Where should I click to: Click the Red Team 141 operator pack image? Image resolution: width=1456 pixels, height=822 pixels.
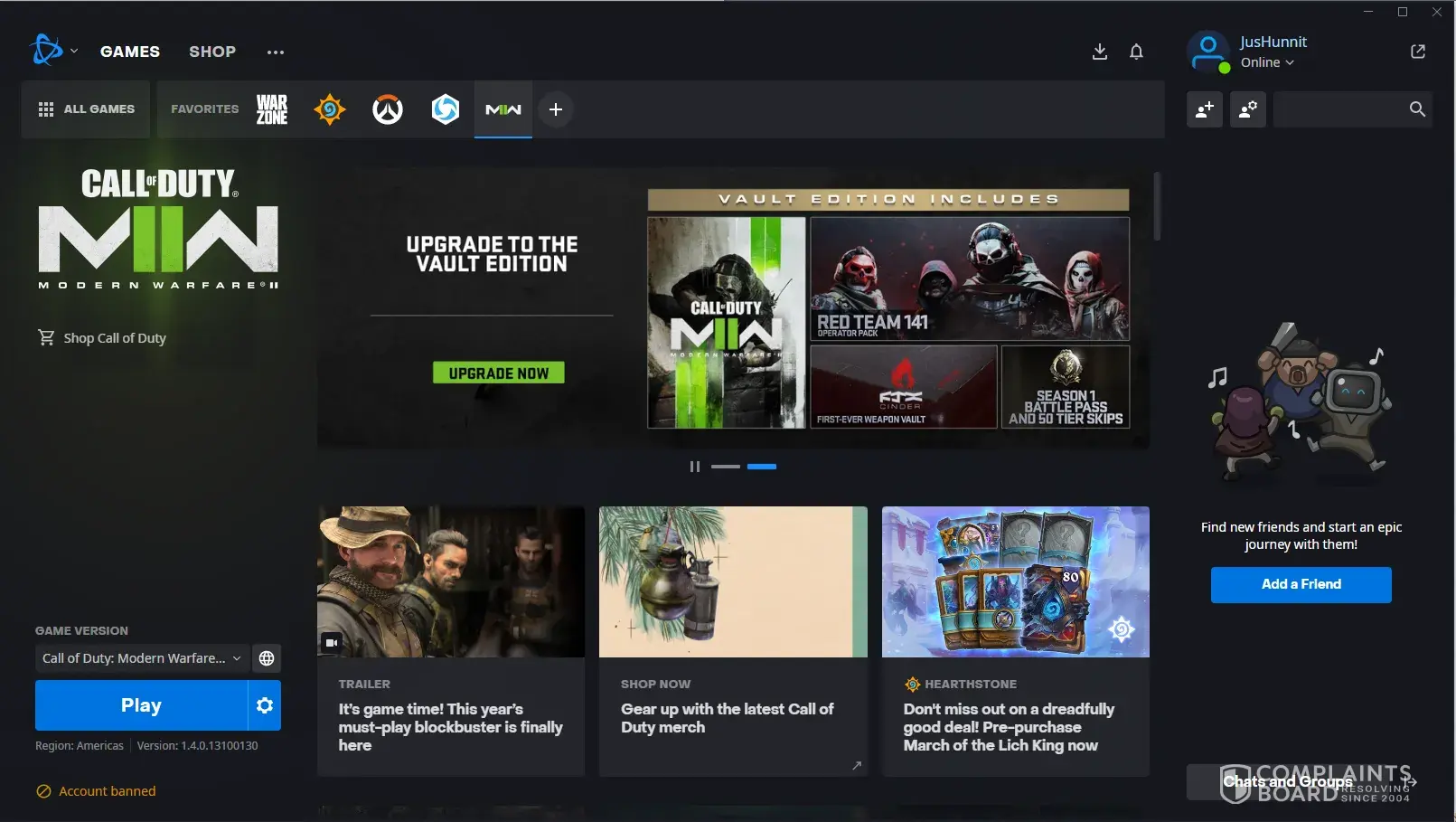coord(970,279)
